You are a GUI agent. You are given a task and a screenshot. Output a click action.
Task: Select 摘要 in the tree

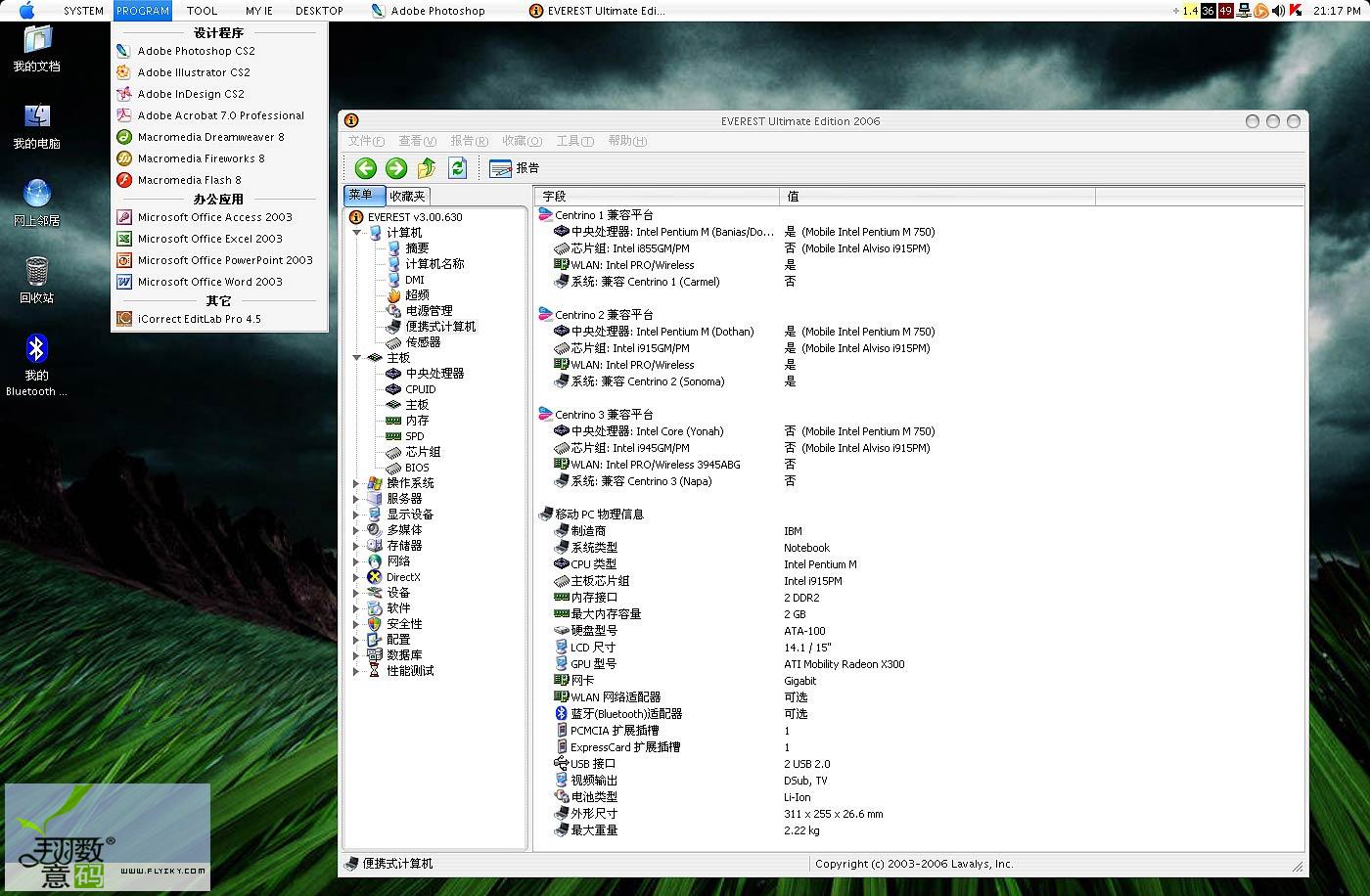point(418,248)
